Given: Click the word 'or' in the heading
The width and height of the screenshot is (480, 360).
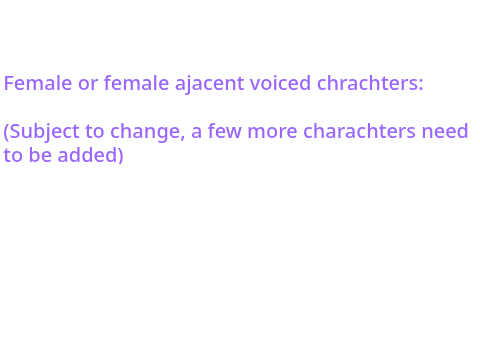Looking at the screenshot, I should 88,83.
